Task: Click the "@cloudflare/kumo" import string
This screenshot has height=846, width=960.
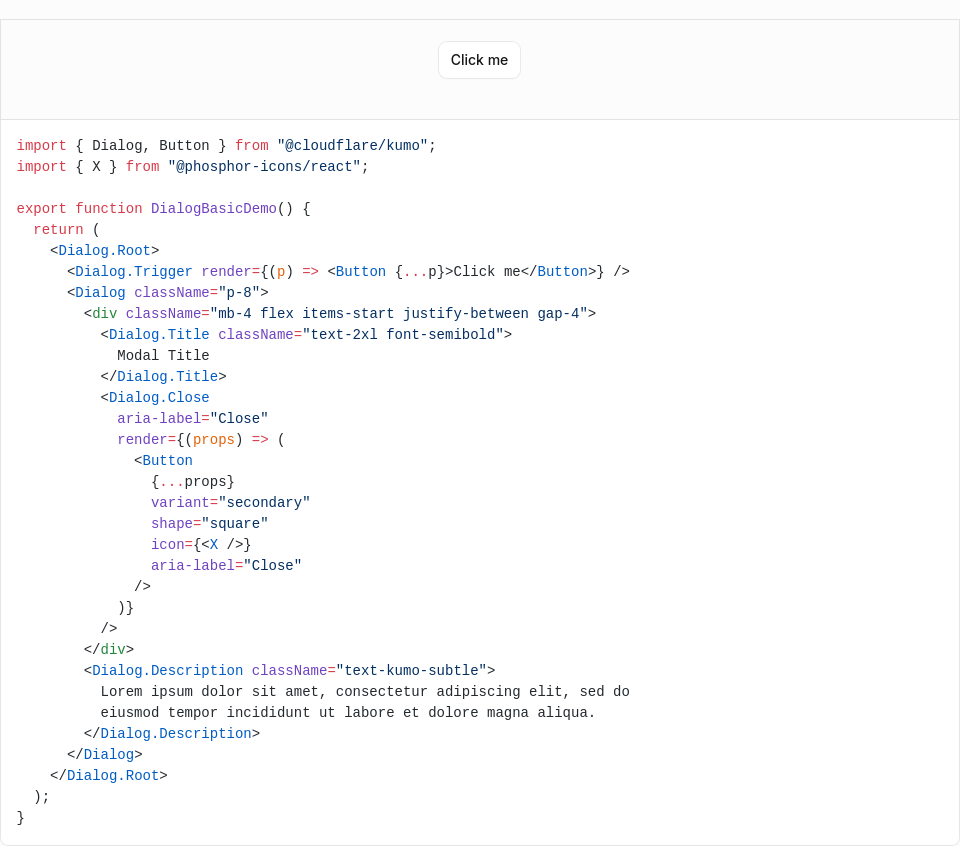Action: coord(352,146)
